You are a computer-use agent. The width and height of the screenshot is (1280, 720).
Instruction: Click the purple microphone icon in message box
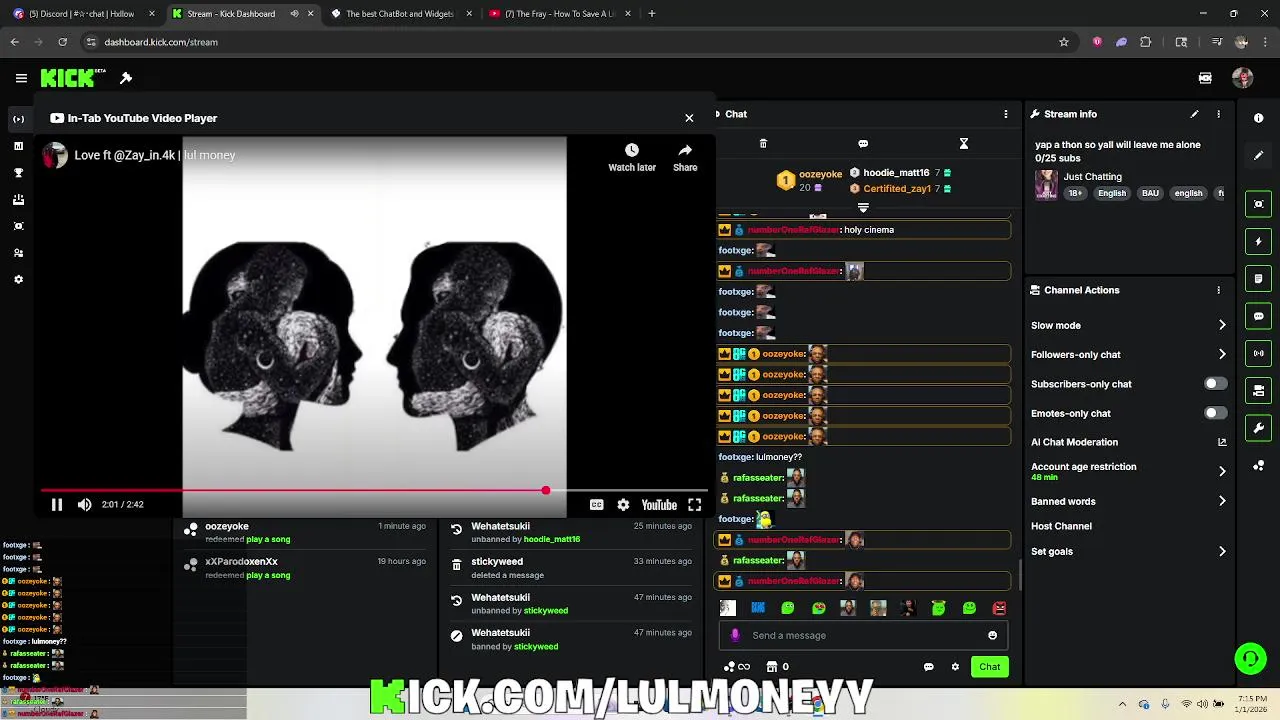point(735,635)
